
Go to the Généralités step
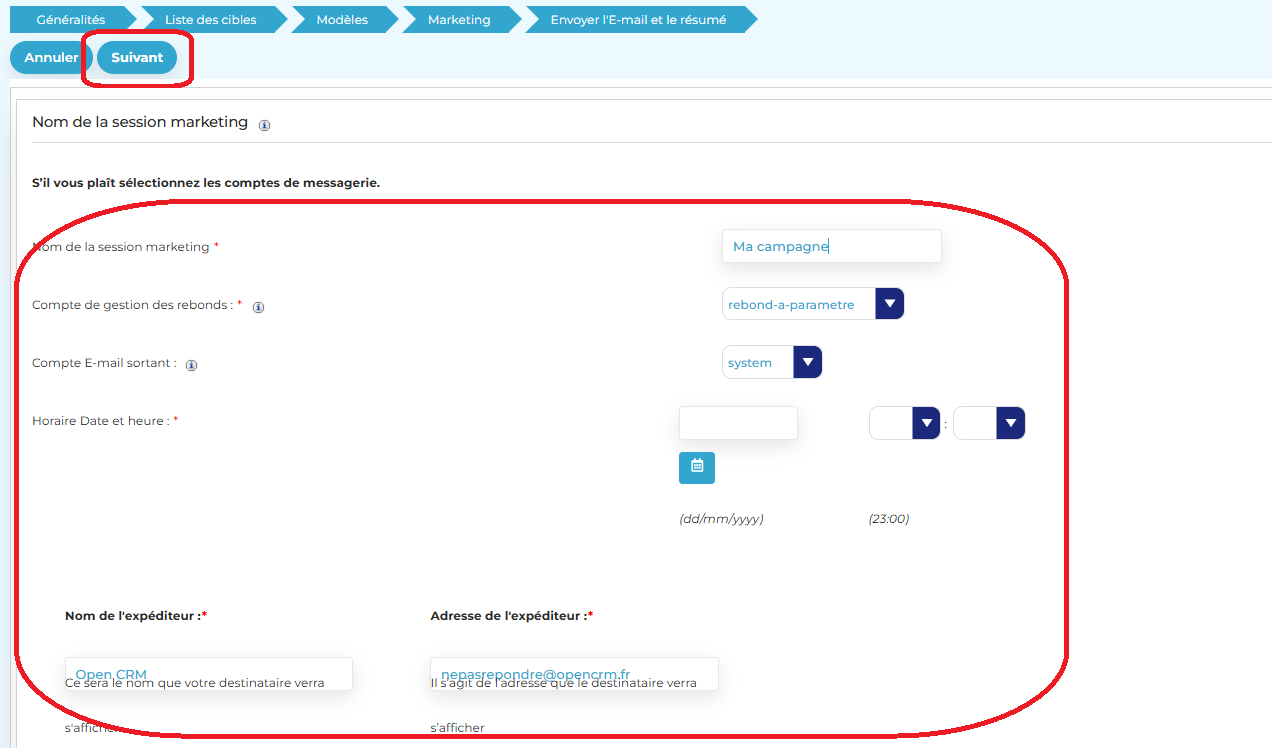[x=70, y=20]
